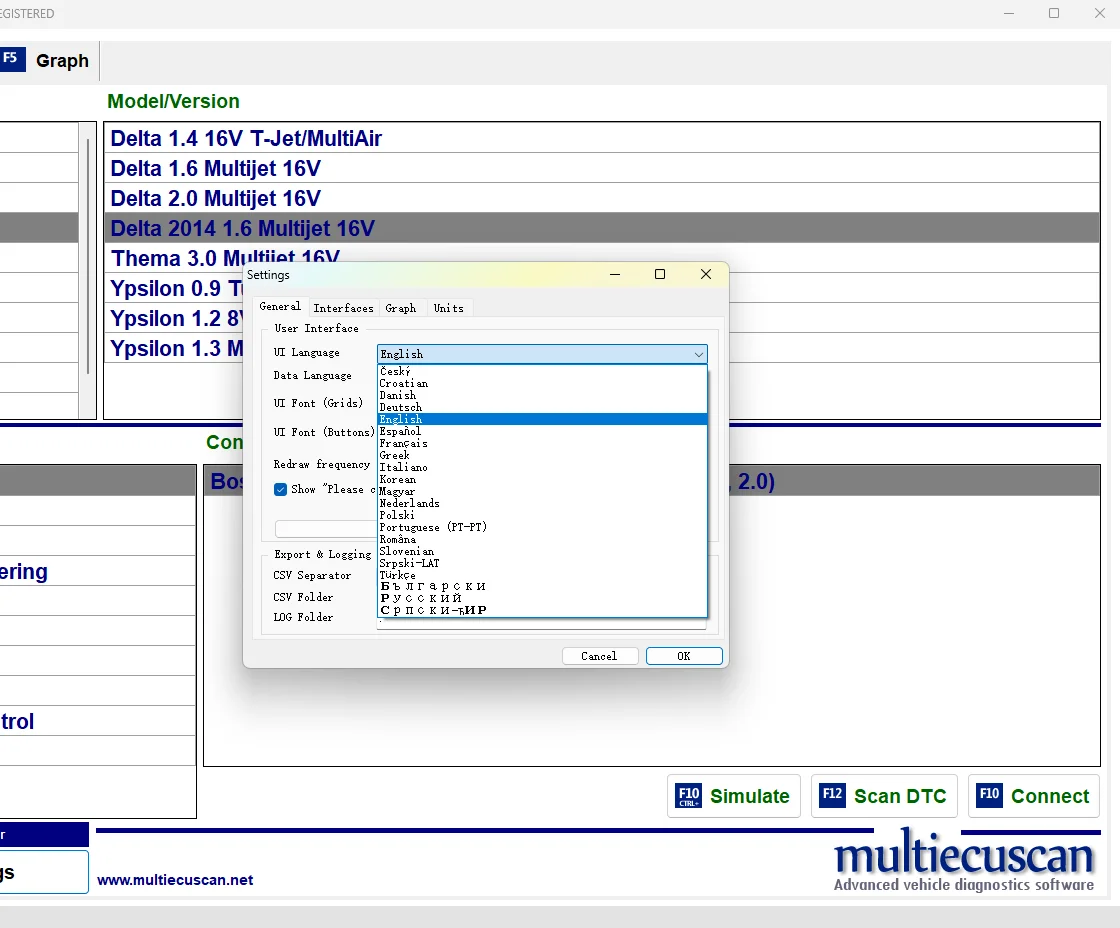The height and width of the screenshot is (928, 1120).
Task: Select Delta 2.0 Multijet 16V row
Action: click(x=601, y=198)
